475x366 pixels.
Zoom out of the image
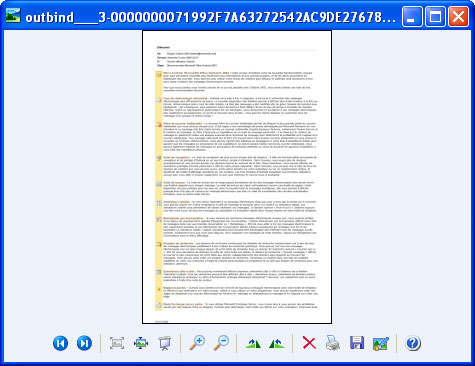point(221,343)
